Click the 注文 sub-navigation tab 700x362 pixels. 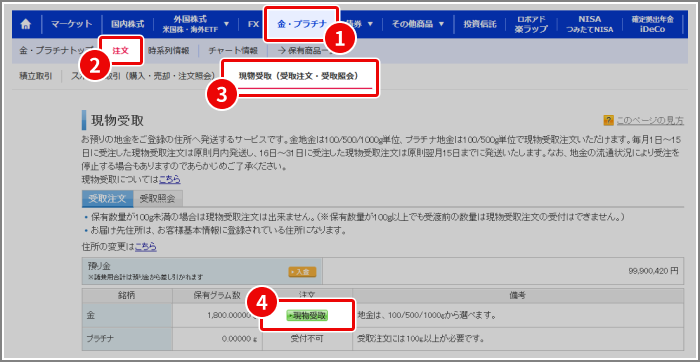point(121,50)
